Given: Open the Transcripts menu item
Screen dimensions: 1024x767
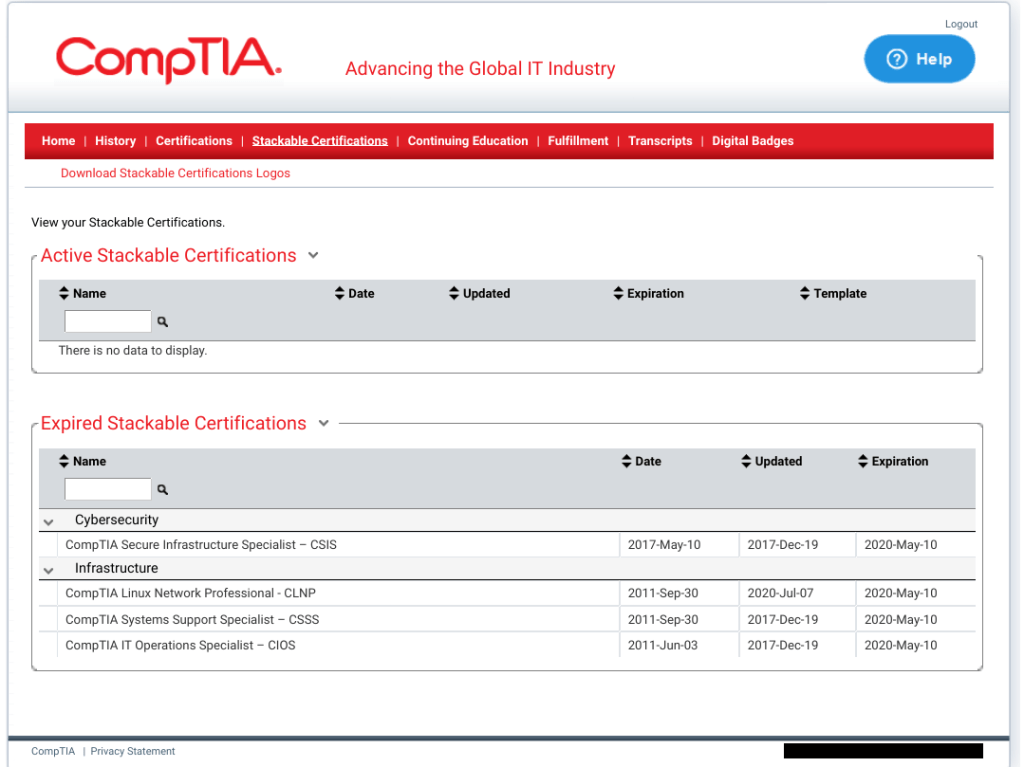Looking at the screenshot, I should (x=660, y=141).
